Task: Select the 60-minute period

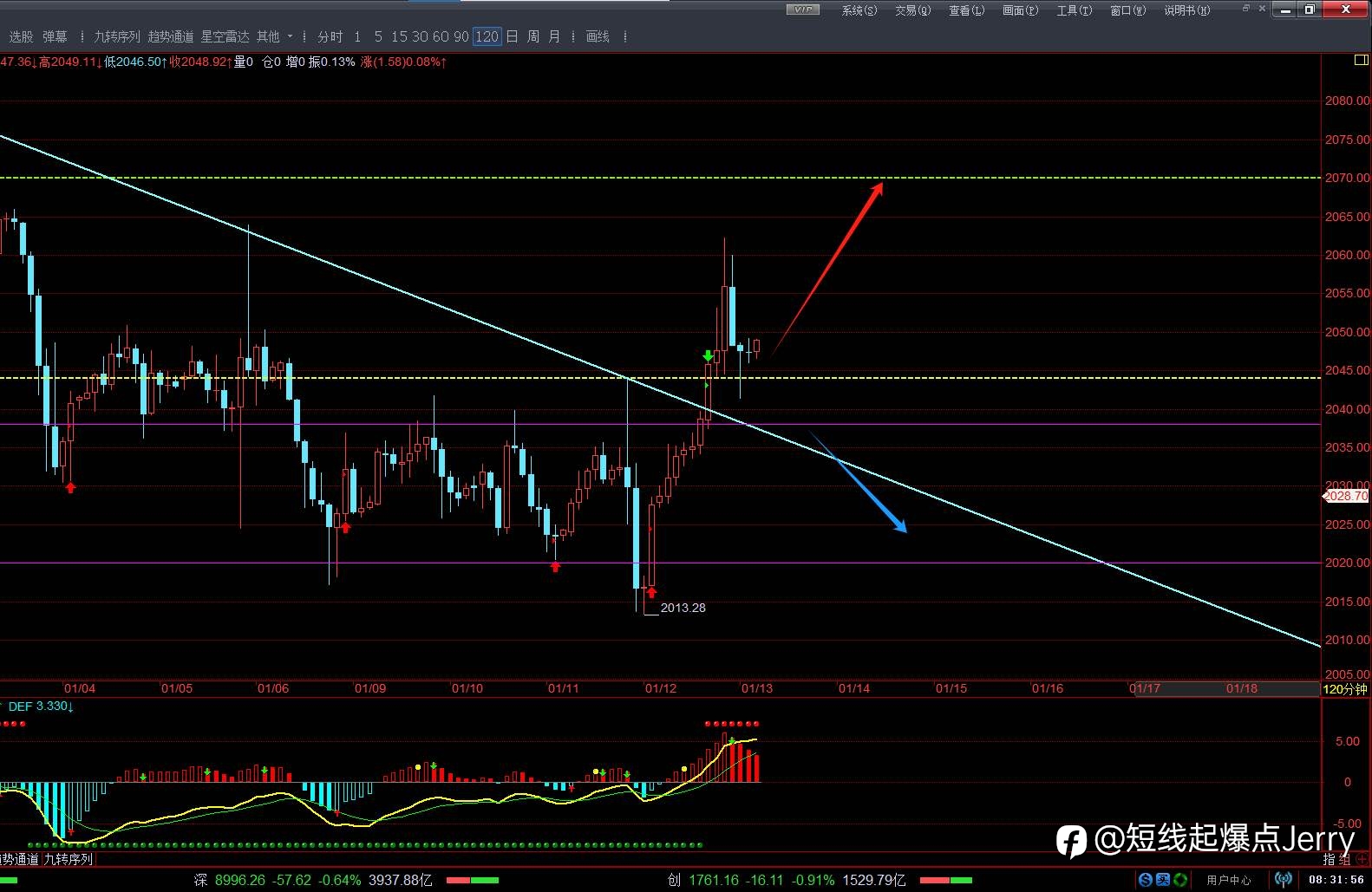Action: [x=441, y=36]
